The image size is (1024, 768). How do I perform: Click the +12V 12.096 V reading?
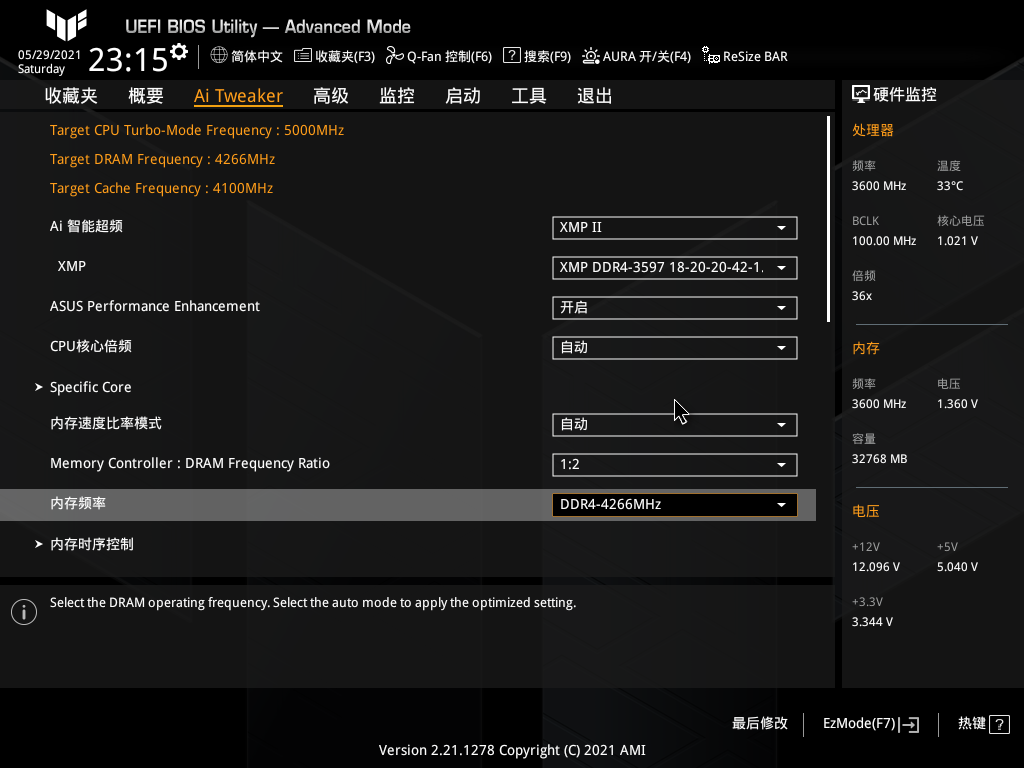pos(876,567)
